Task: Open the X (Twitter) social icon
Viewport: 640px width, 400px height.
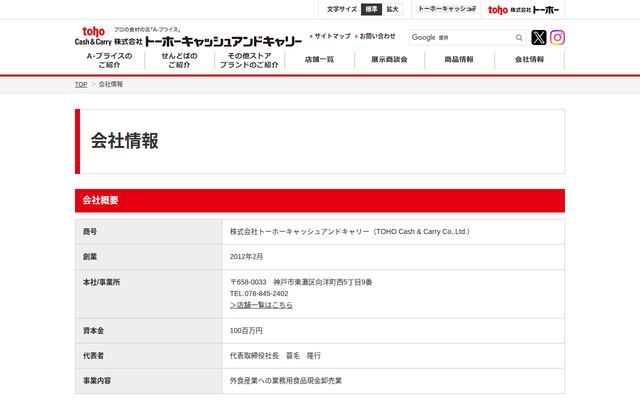Action: point(539,38)
